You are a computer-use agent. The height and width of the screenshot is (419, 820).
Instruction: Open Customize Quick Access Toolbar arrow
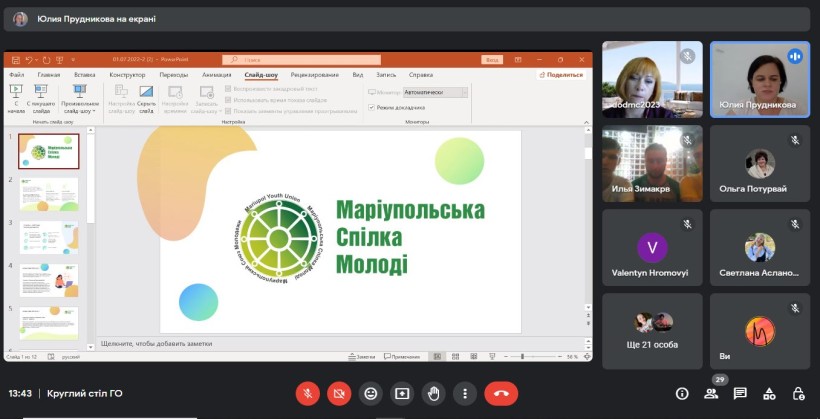click(73, 60)
